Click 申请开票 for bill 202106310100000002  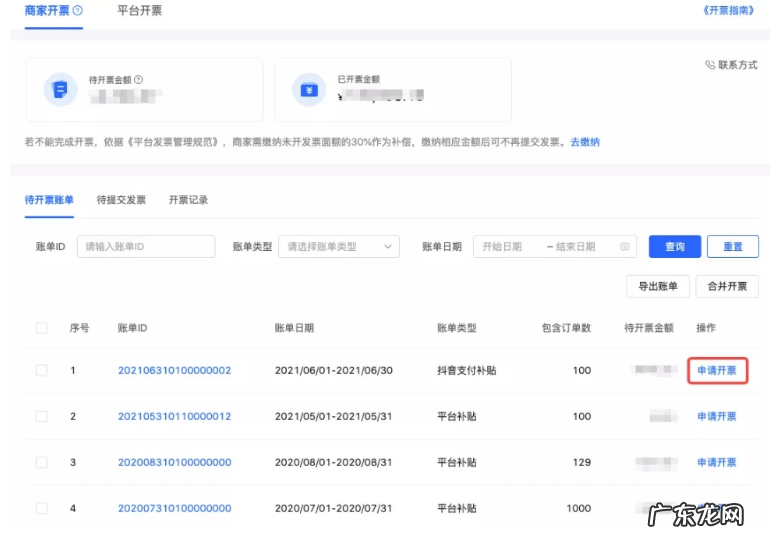[x=717, y=370]
